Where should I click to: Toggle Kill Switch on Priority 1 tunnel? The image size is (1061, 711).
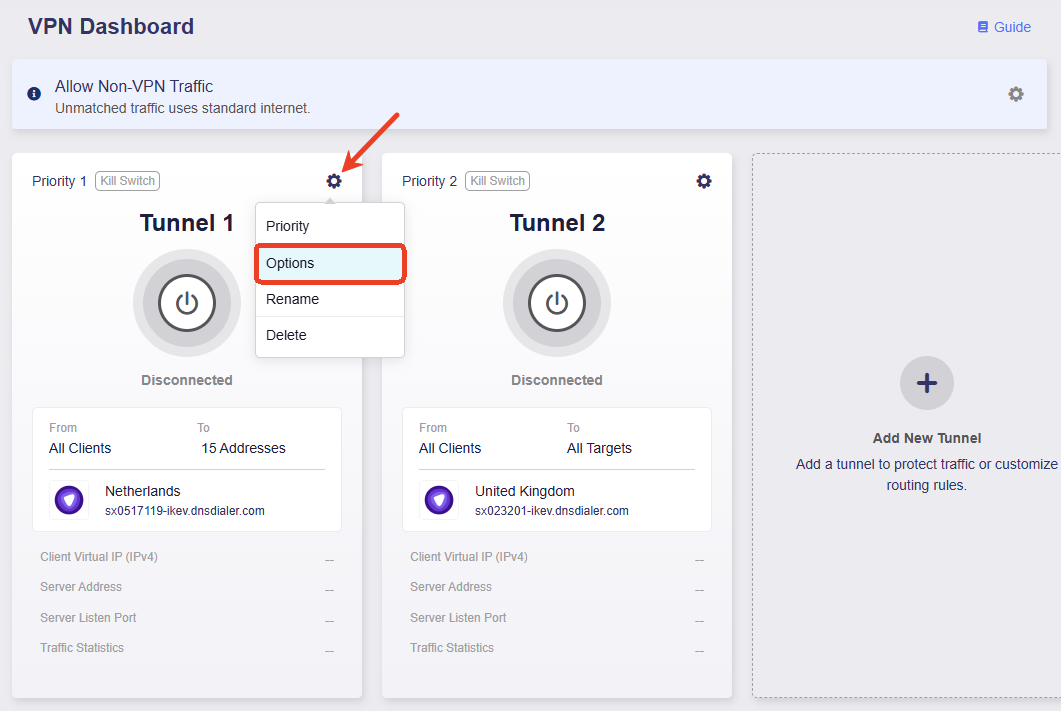[127, 181]
